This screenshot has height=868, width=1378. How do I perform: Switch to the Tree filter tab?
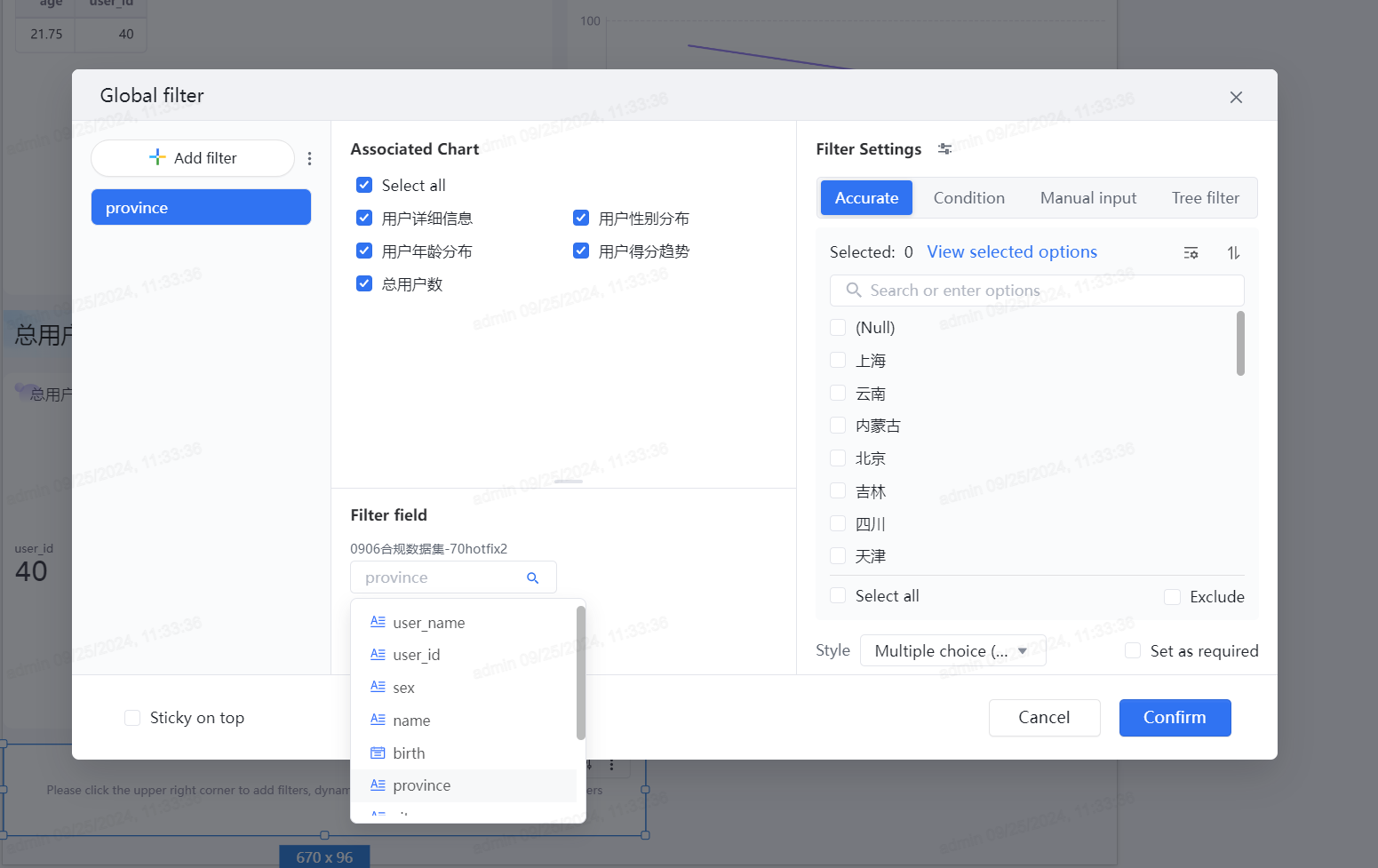[1205, 198]
